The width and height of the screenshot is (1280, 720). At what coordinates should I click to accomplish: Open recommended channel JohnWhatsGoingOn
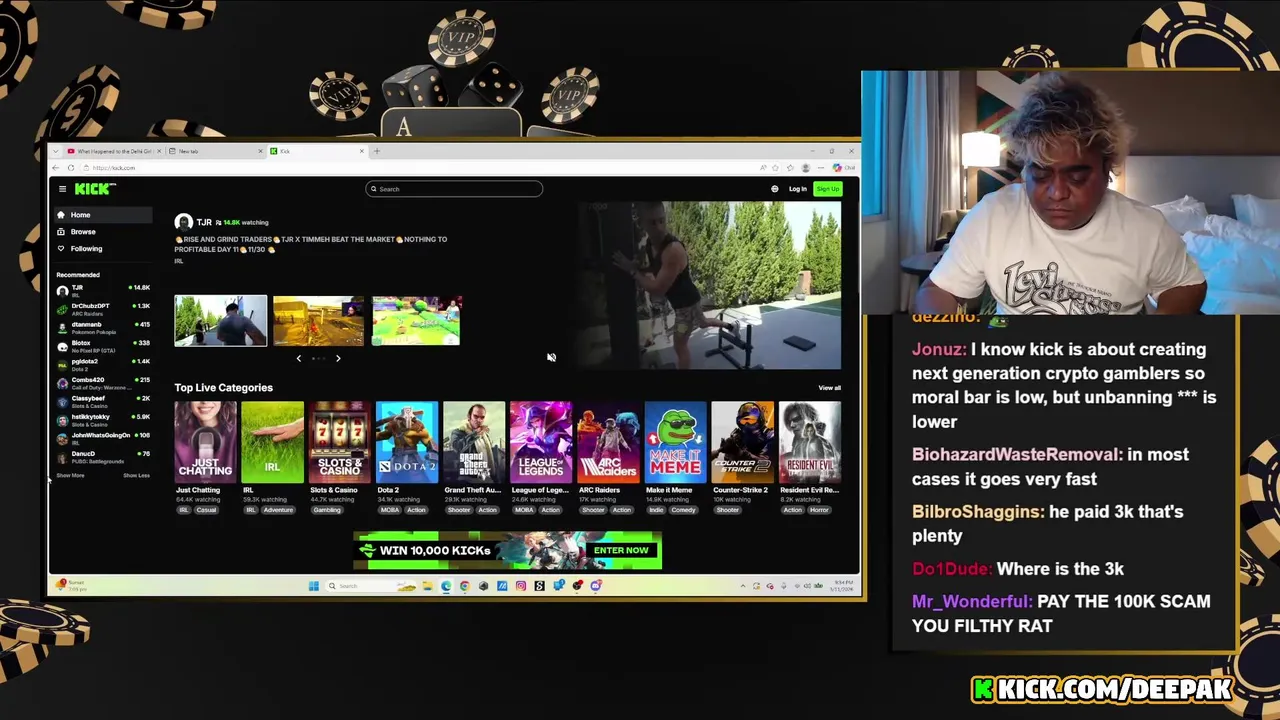pyautogui.click(x=103, y=437)
